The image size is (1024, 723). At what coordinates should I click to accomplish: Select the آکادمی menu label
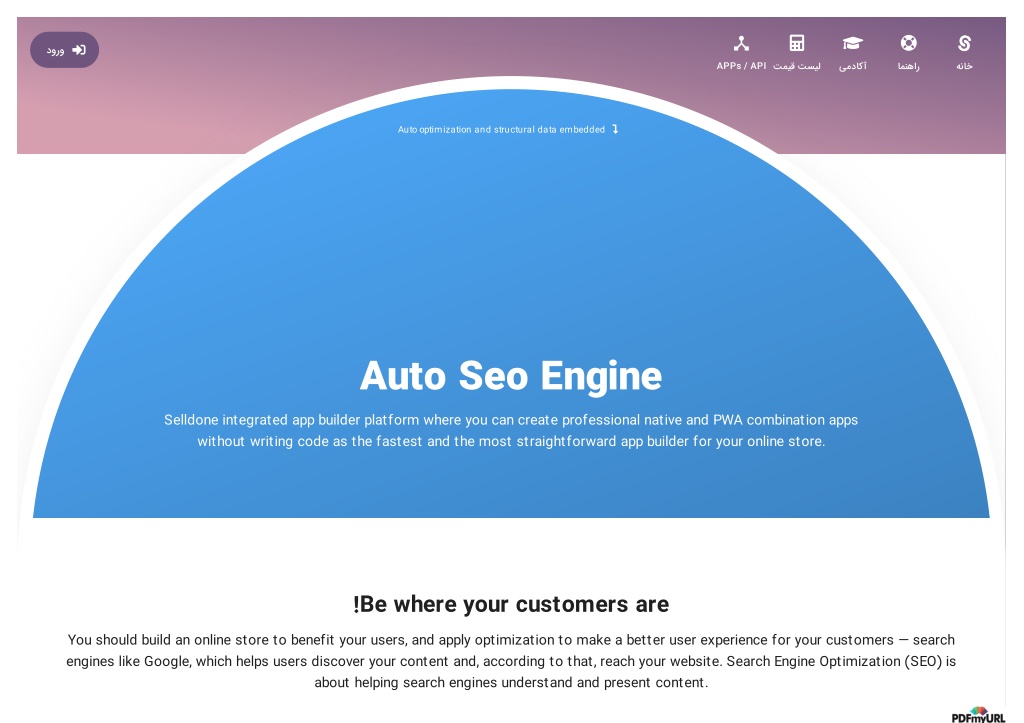[x=852, y=66]
